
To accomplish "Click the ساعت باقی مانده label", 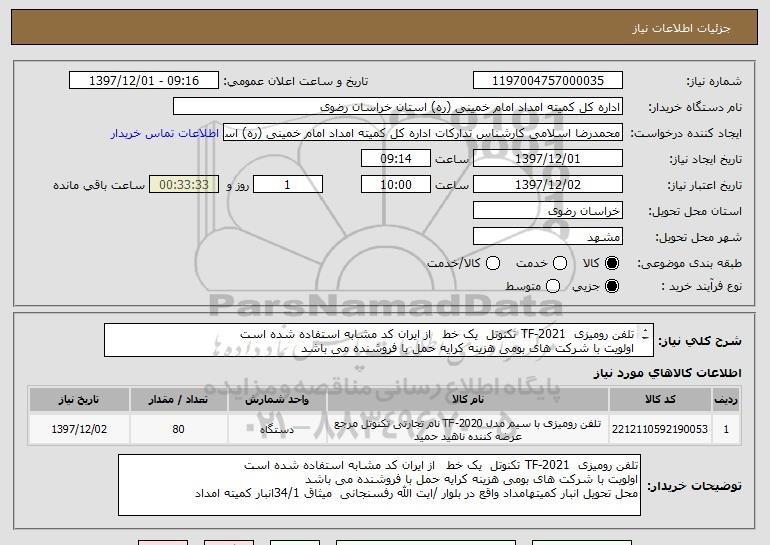I will (x=99, y=185).
